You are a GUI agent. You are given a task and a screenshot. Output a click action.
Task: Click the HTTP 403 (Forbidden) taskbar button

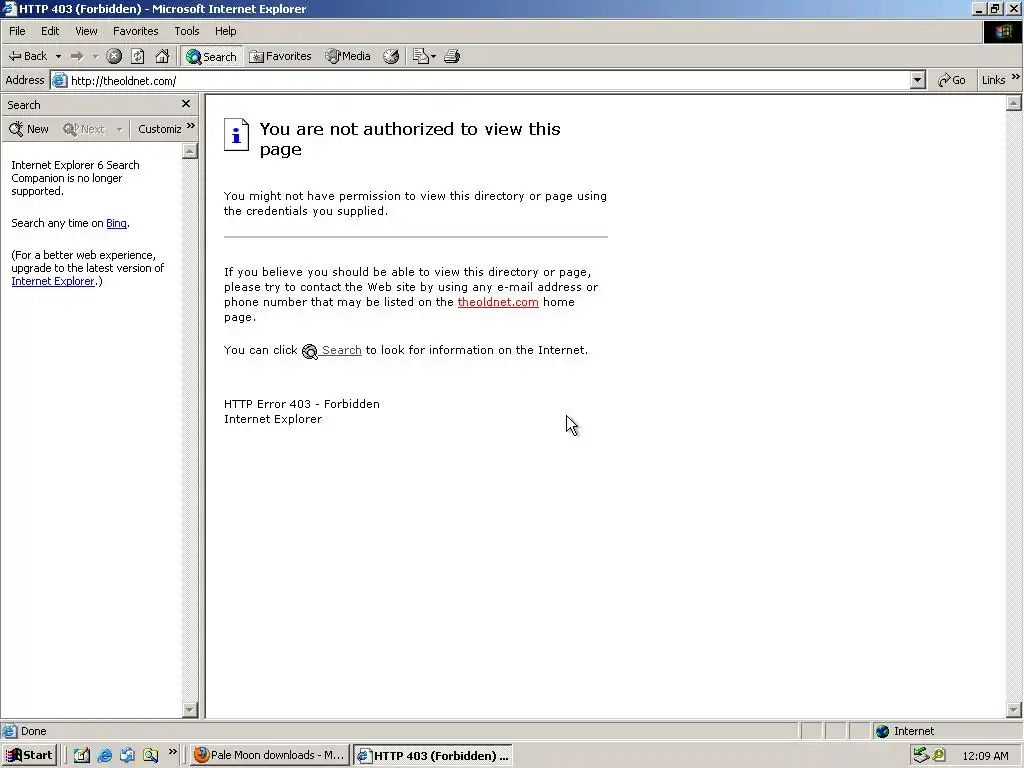tap(432, 756)
